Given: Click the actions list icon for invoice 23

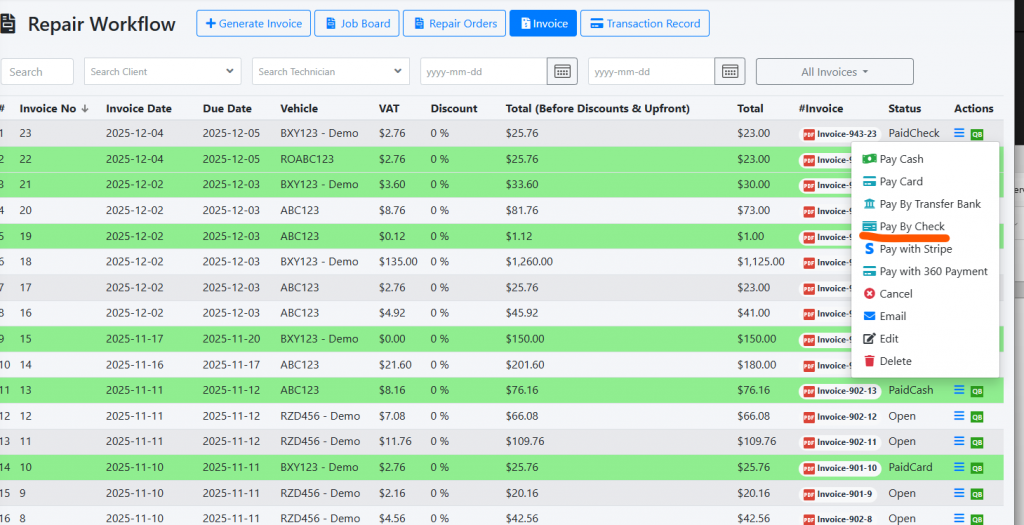Looking at the screenshot, I should pyautogui.click(x=959, y=133).
